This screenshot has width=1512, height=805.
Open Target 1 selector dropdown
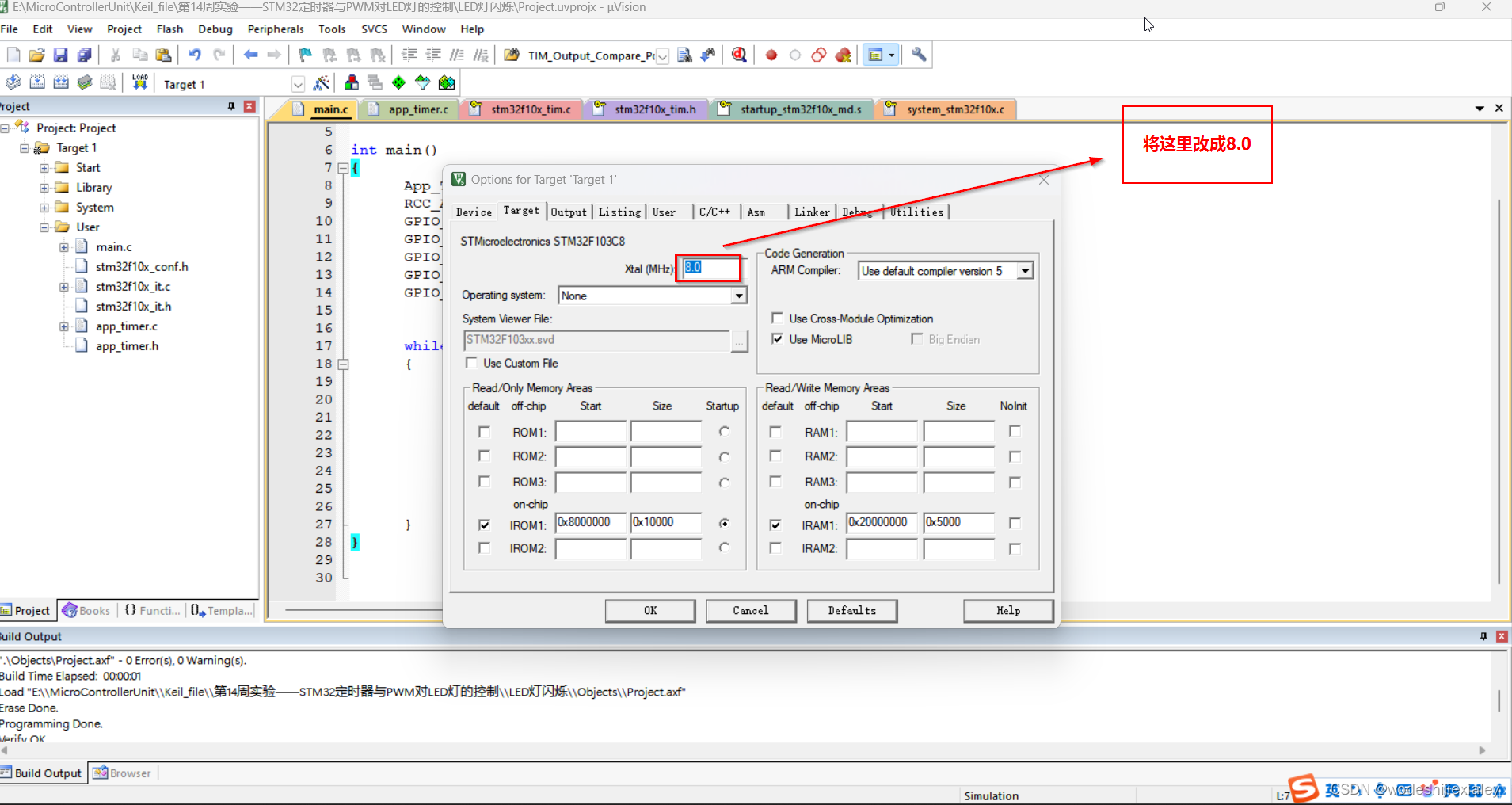tap(298, 84)
